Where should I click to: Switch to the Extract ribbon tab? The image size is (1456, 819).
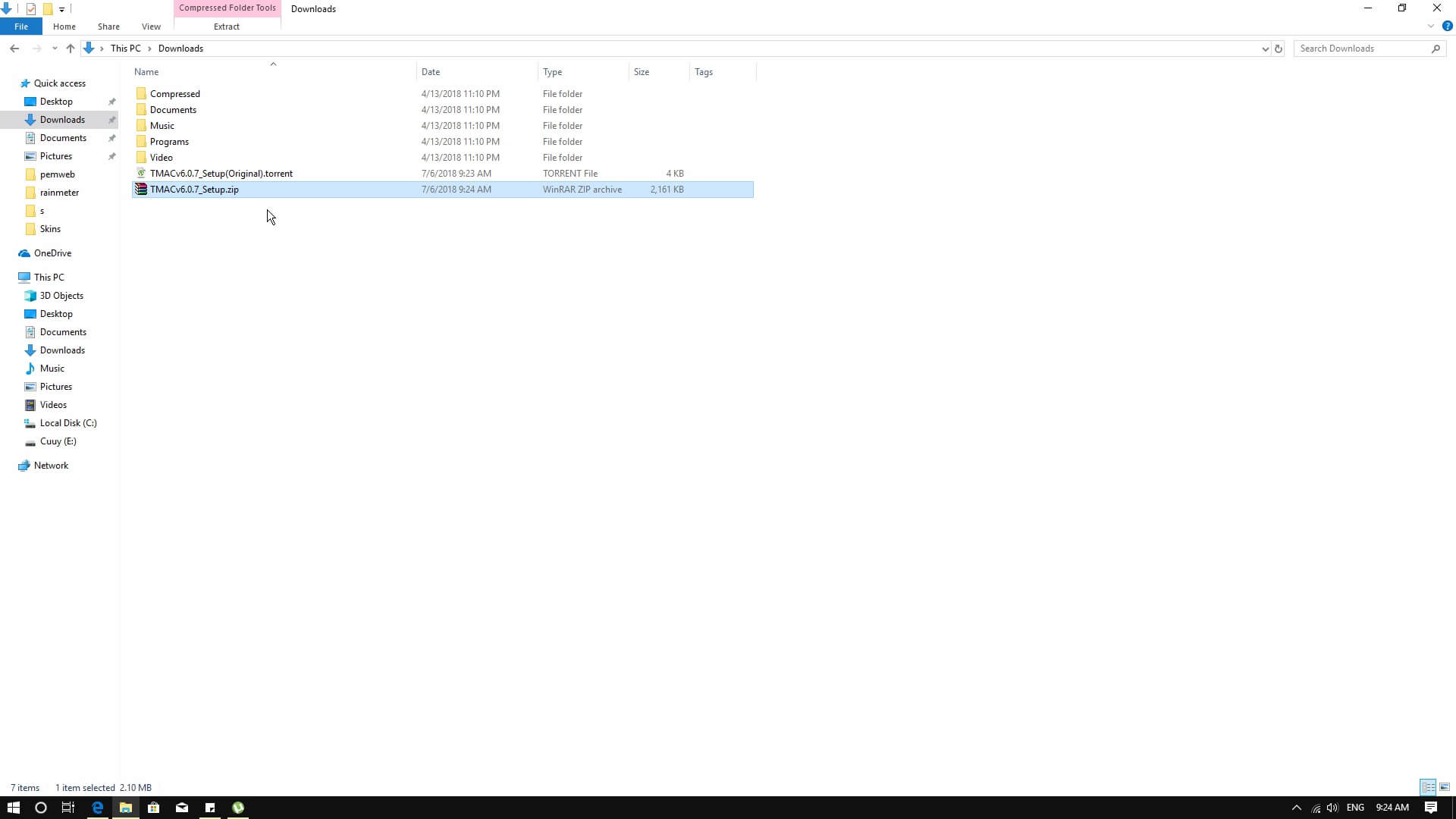pyautogui.click(x=226, y=27)
